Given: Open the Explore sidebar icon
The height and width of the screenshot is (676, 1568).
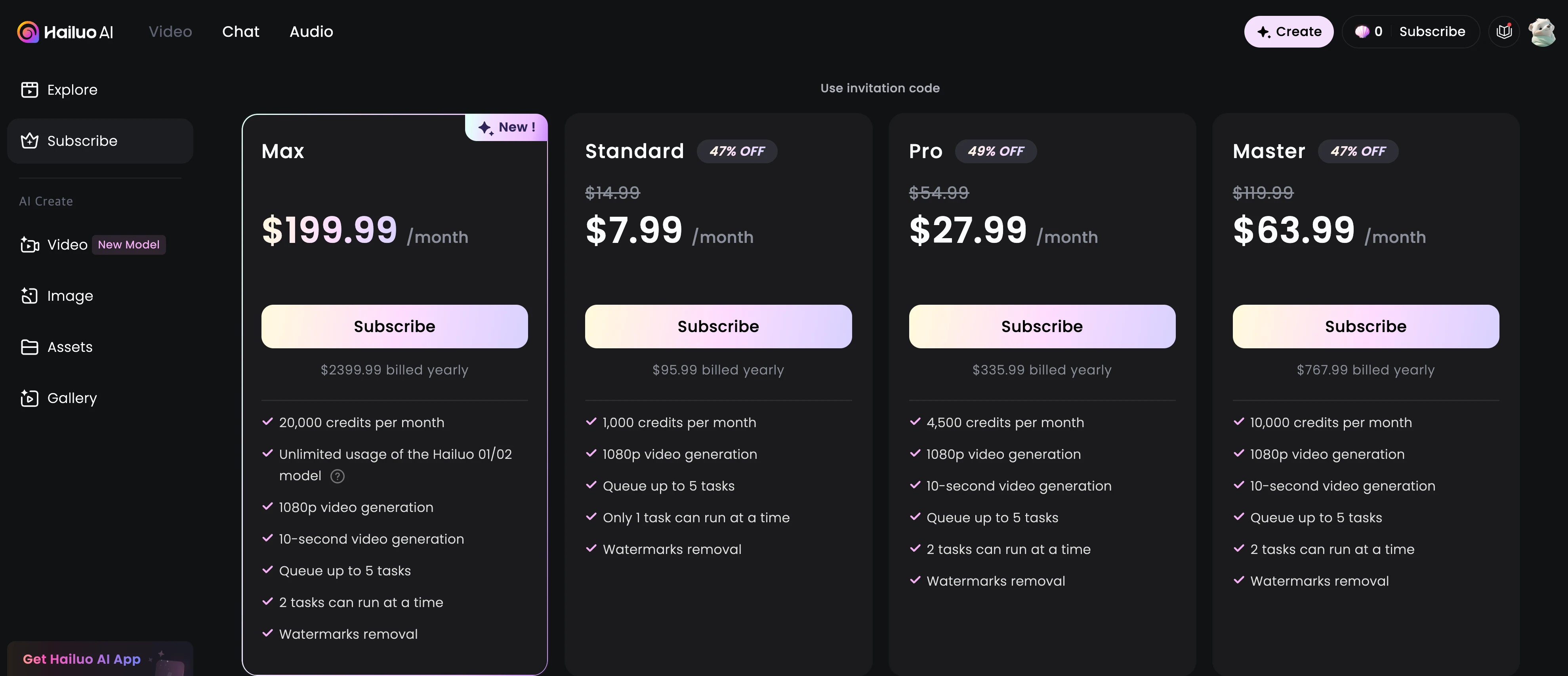Looking at the screenshot, I should pyautogui.click(x=29, y=90).
